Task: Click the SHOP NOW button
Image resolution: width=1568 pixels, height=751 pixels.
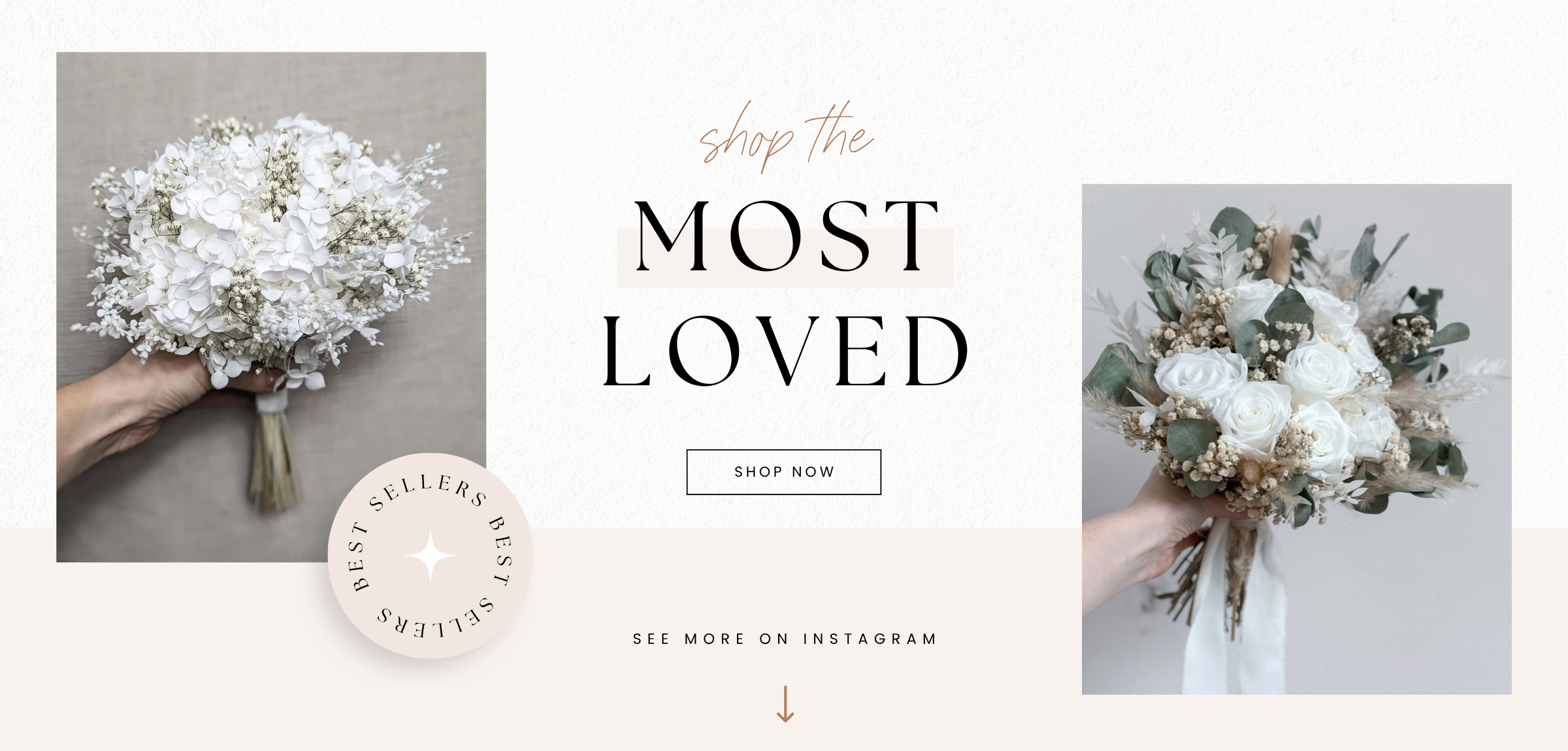Action: coord(783,471)
